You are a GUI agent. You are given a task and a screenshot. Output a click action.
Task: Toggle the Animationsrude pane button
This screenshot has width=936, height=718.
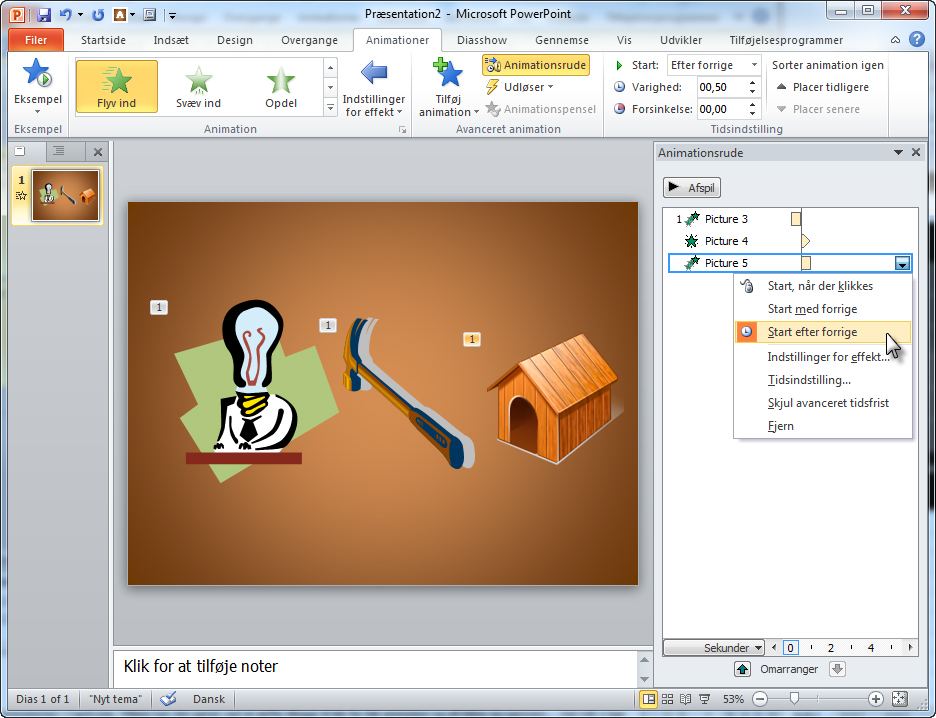[535, 65]
